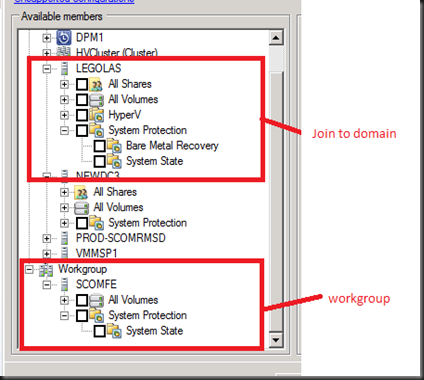
Task: Select the HVCluster (Cluster) label
Action: (x=117, y=52)
